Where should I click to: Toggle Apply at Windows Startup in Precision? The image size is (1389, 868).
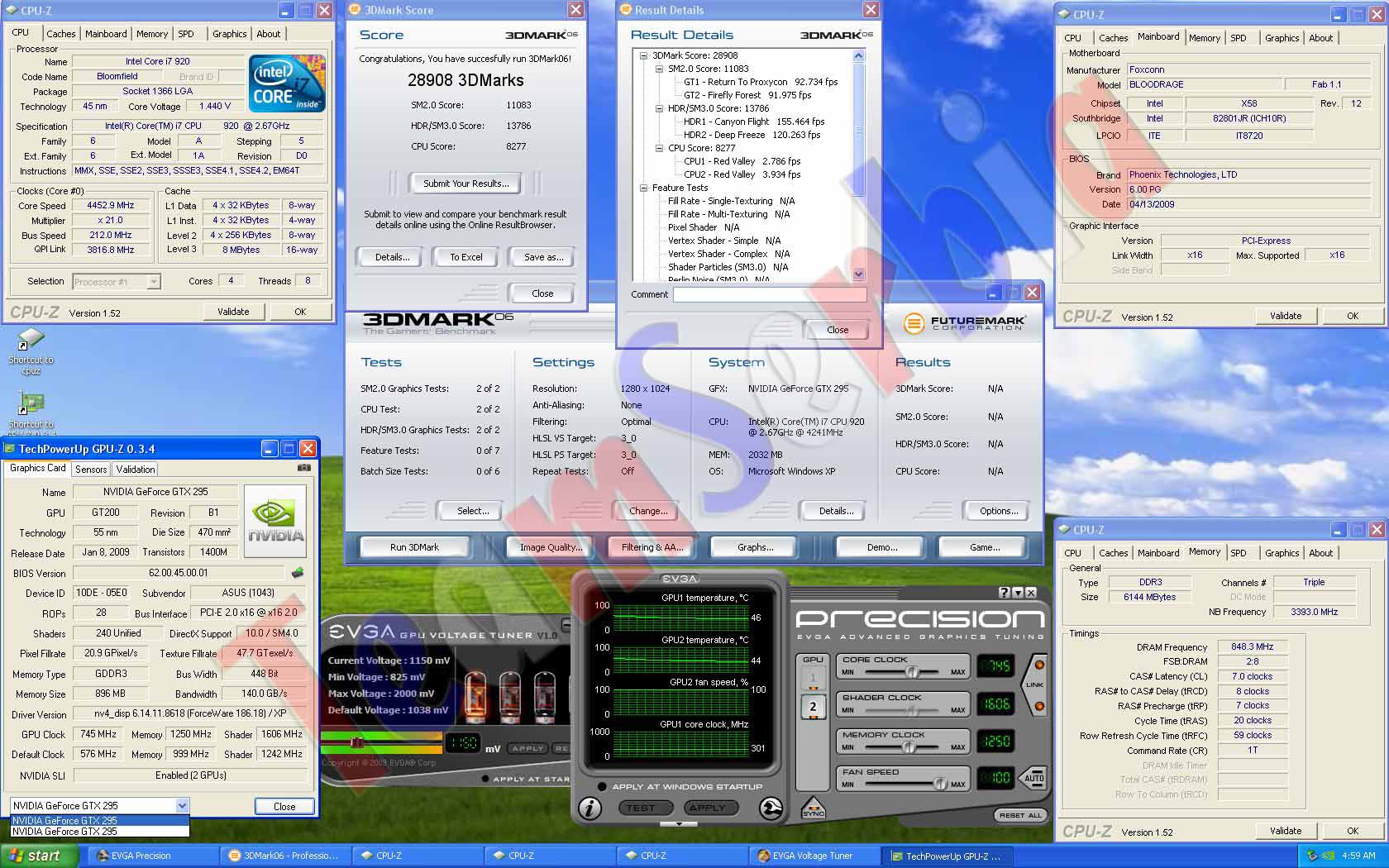[x=602, y=786]
